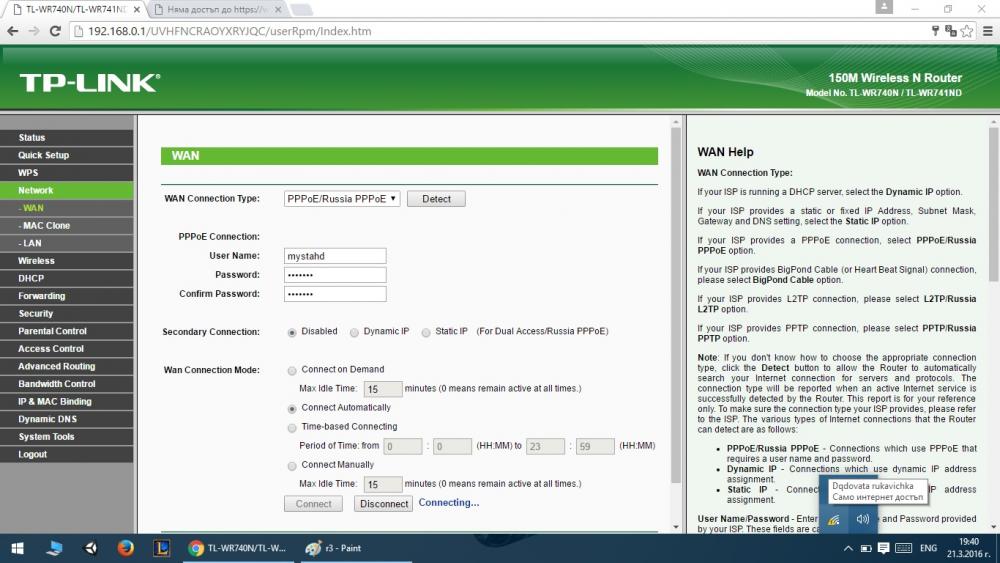
Task: Open the Wireless sidebar menu
Action: (x=67, y=261)
